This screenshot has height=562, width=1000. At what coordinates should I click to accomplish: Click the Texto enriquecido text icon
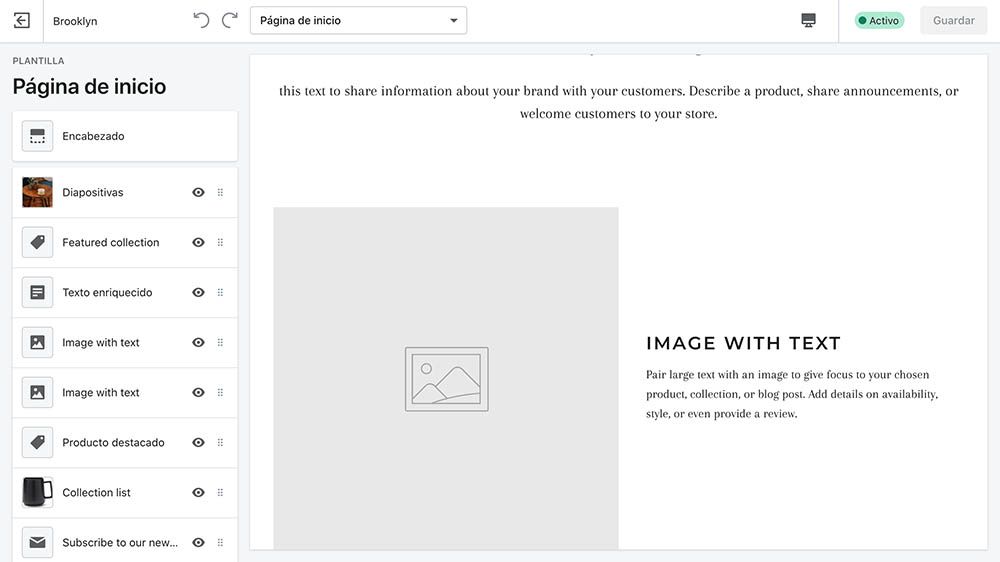tap(38, 292)
